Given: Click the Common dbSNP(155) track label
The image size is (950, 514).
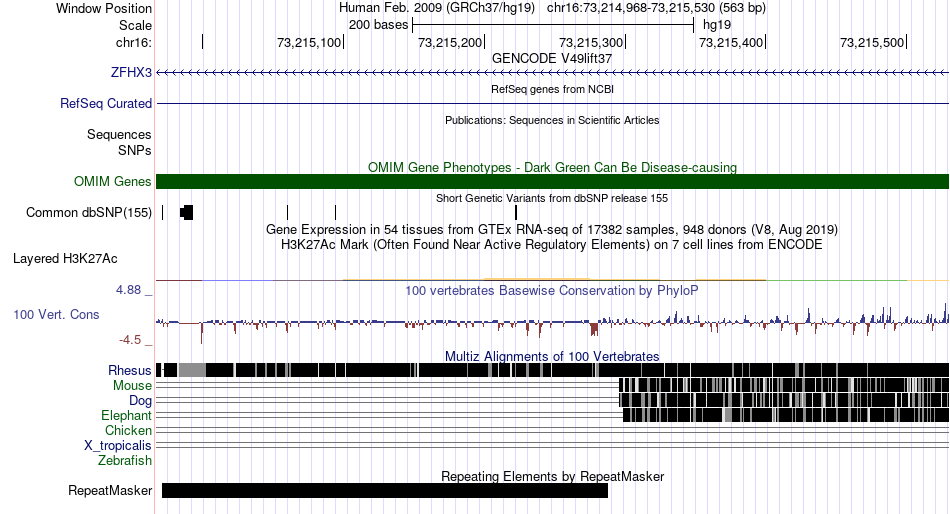Looking at the screenshot, I should point(89,212).
